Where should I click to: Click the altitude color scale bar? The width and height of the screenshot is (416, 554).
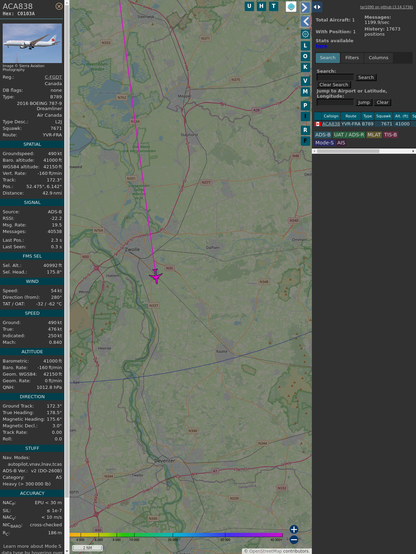coord(176,535)
